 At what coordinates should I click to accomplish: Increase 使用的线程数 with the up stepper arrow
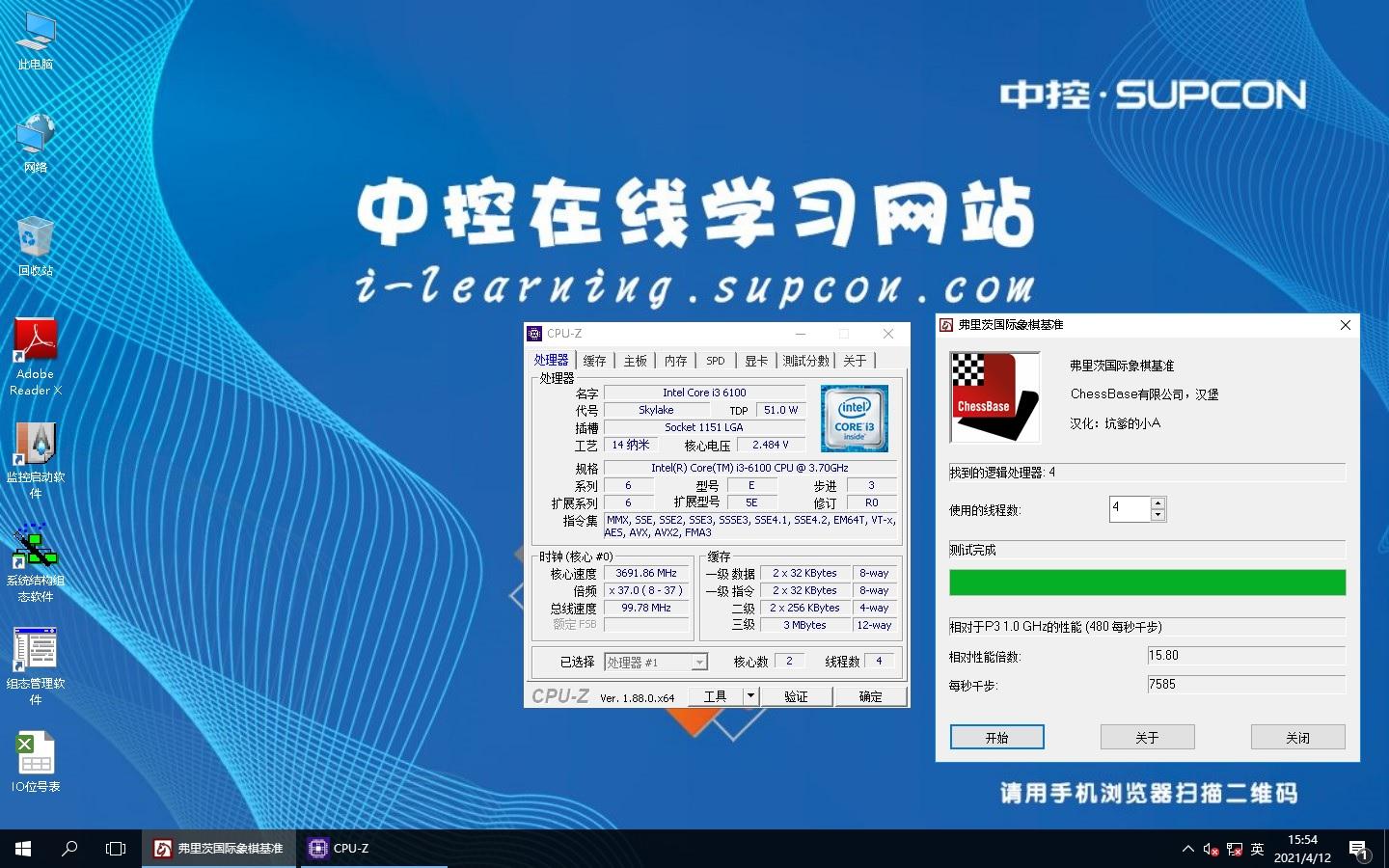(x=1158, y=503)
